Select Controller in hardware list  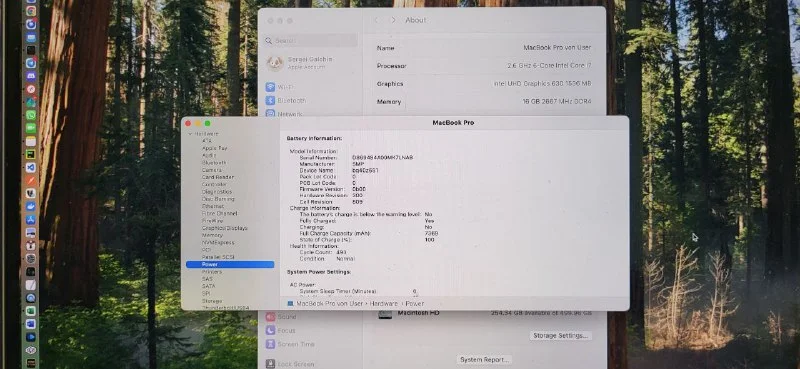tap(214, 184)
